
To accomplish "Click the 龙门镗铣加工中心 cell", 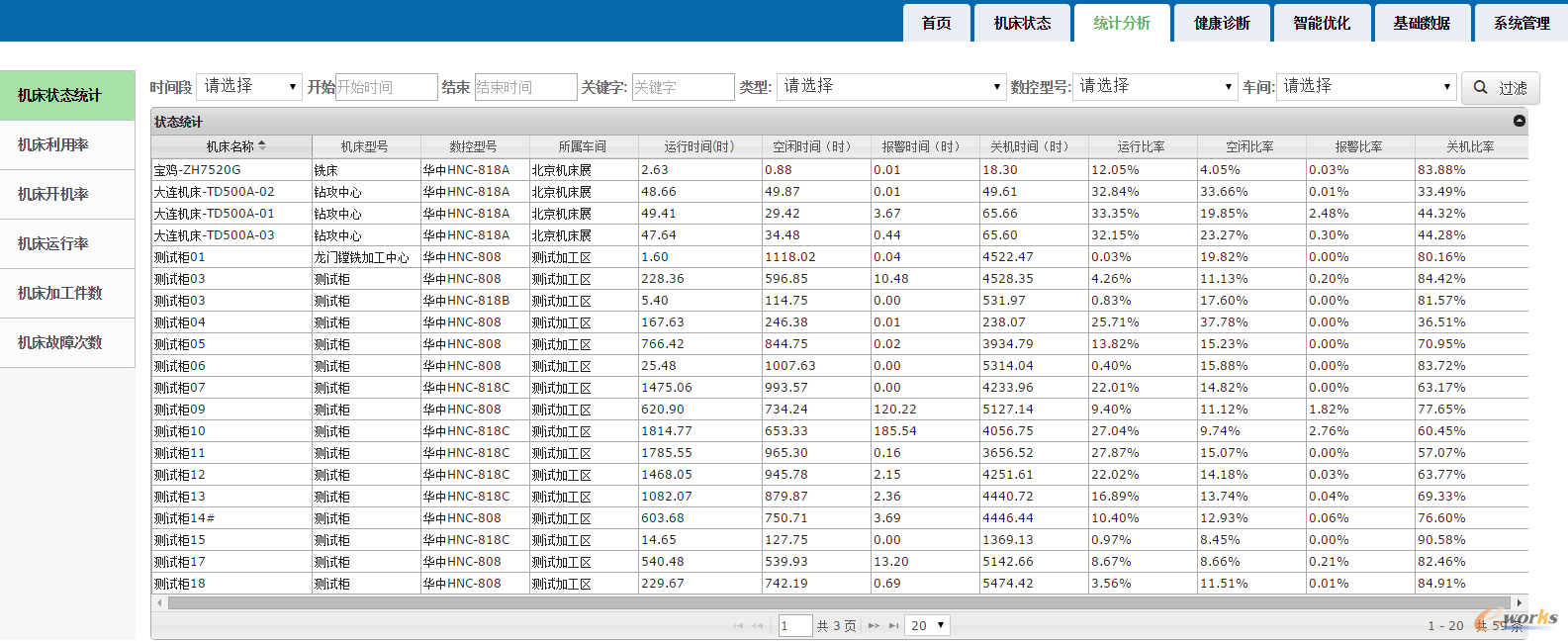I will point(366,257).
